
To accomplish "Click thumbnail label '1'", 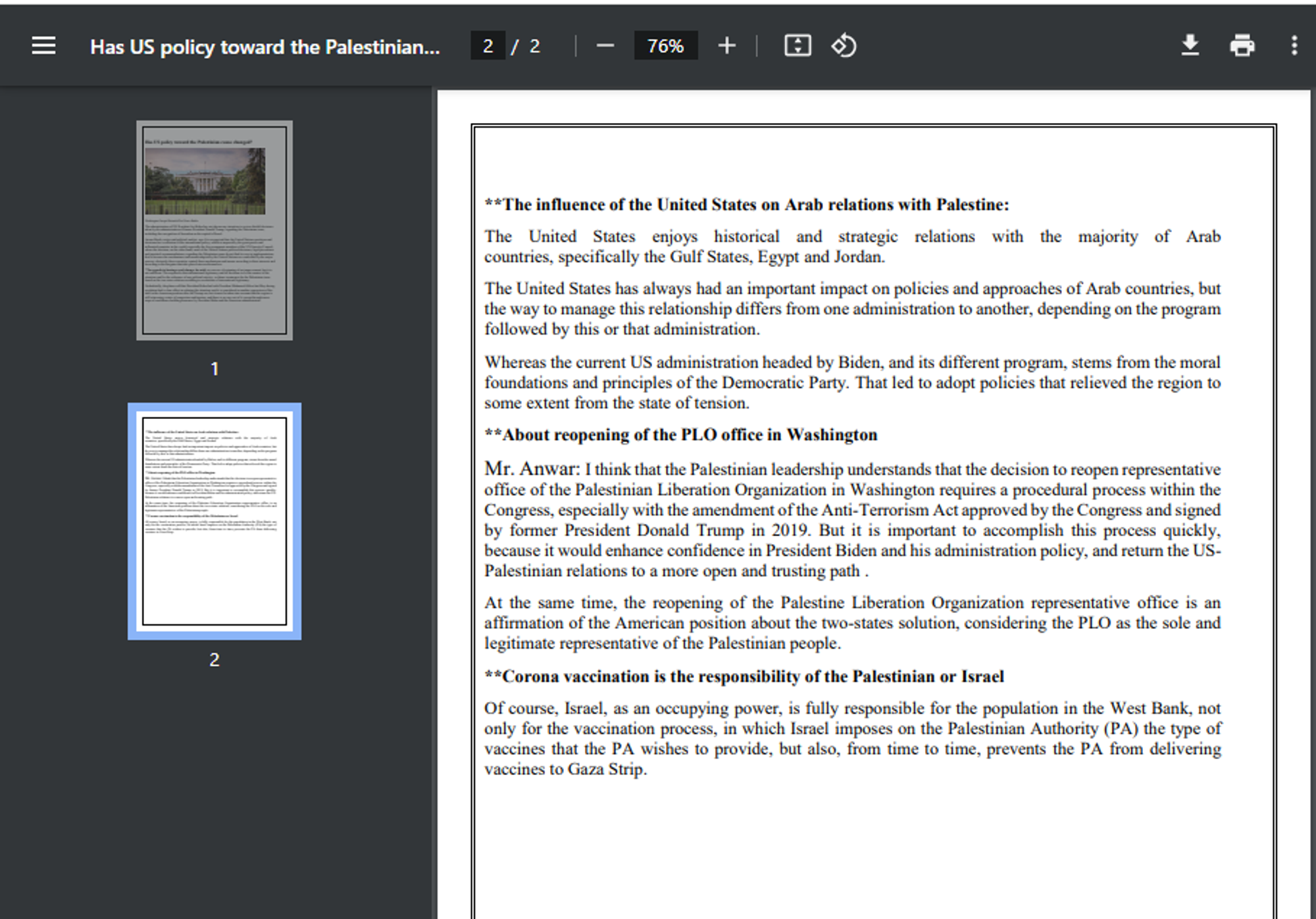I will tap(215, 369).
